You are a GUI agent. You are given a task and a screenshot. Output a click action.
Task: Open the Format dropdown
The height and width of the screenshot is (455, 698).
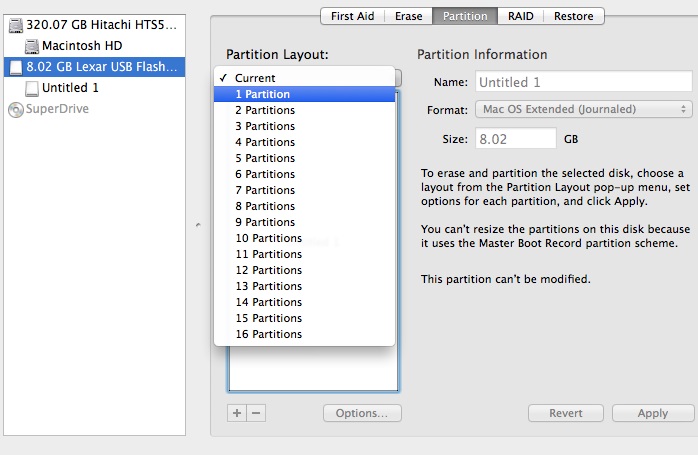point(584,110)
